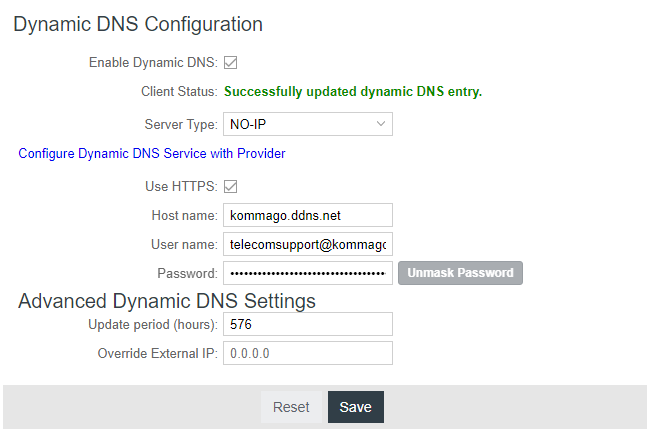Uncheck the Use HTTPS checkbox
Viewport: 651px width, 439px height.
pos(230,186)
